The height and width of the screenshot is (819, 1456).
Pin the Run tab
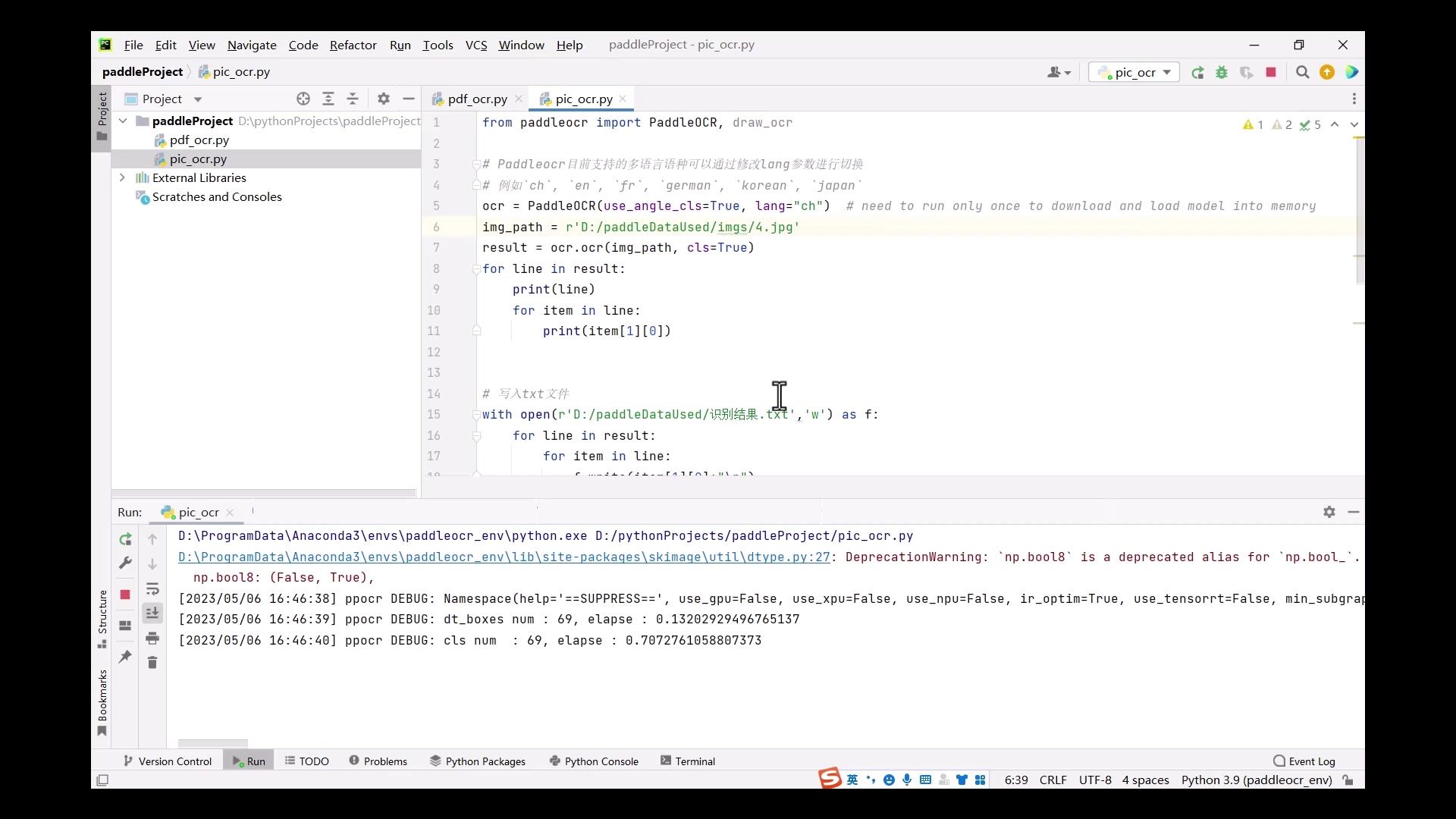tap(125, 657)
